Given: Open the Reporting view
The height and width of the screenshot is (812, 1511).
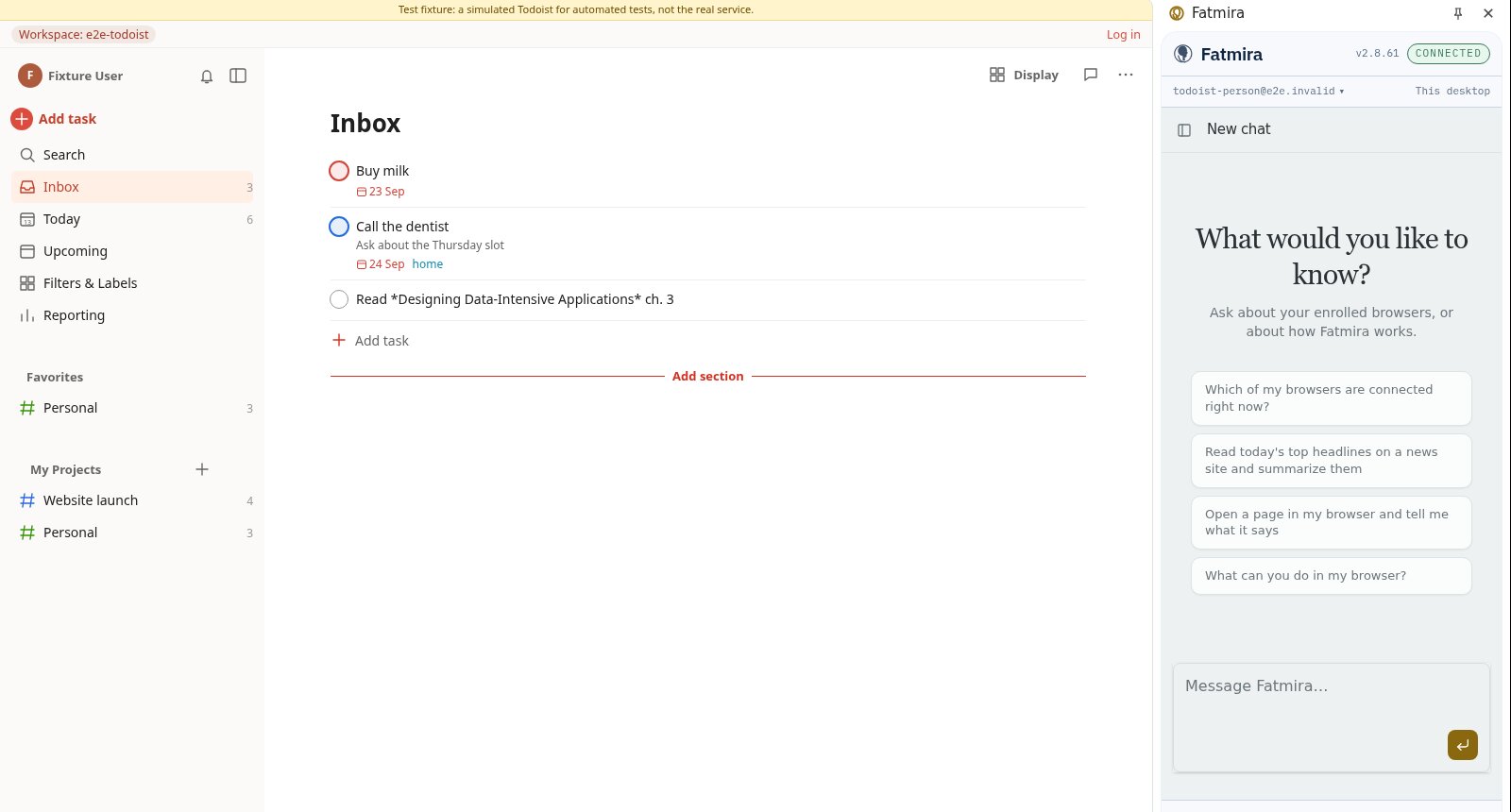Looking at the screenshot, I should (x=132, y=315).
